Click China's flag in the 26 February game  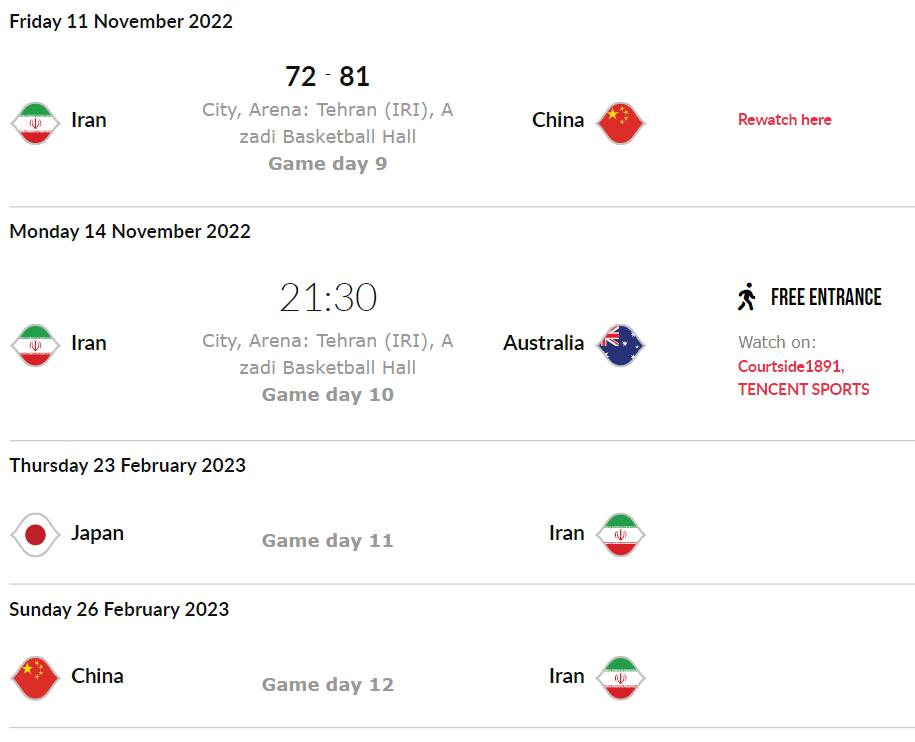pyautogui.click(x=35, y=677)
